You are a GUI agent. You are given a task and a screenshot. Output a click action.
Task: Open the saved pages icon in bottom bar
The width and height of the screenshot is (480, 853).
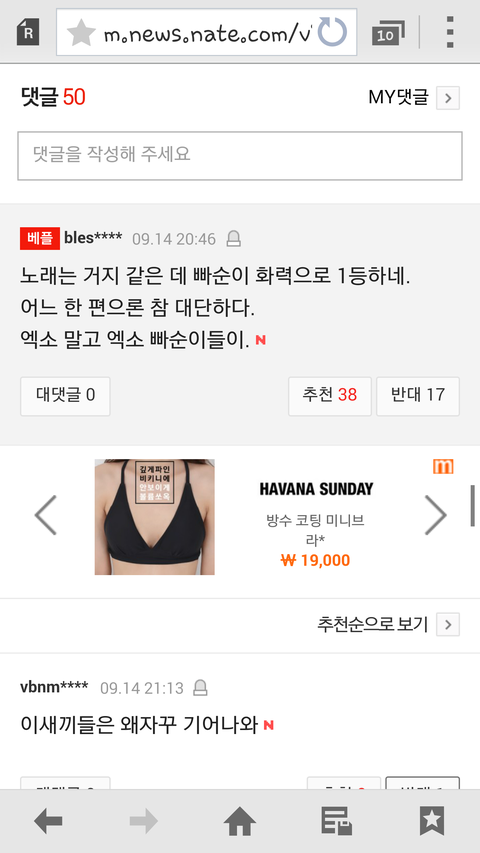[x=336, y=821]
